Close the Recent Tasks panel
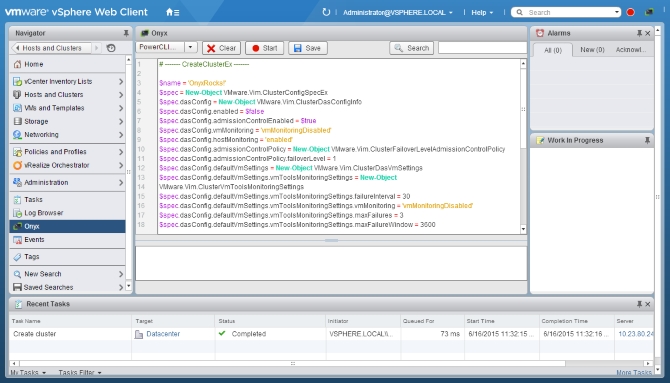 (x=647, y=304)
